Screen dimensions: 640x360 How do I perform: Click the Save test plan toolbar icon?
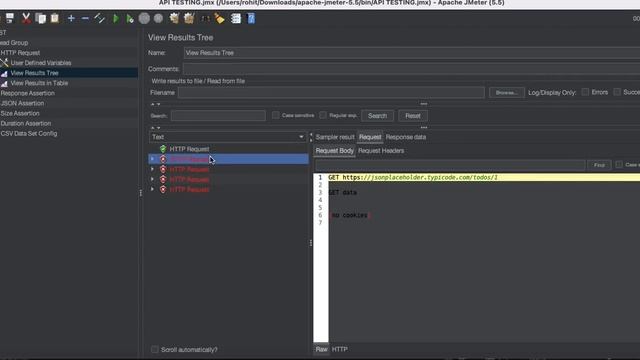tap(10, 18)
